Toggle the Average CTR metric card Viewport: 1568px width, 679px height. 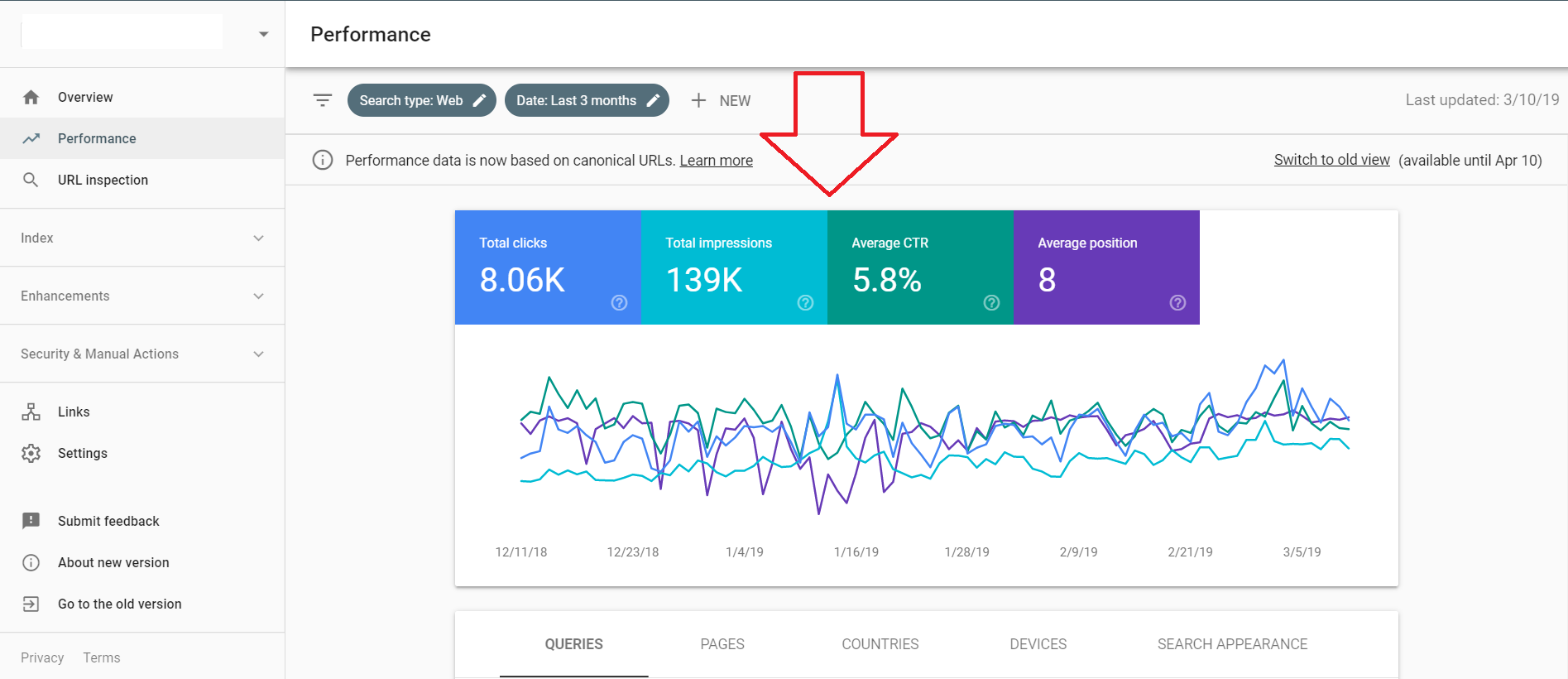coord(919,267)
